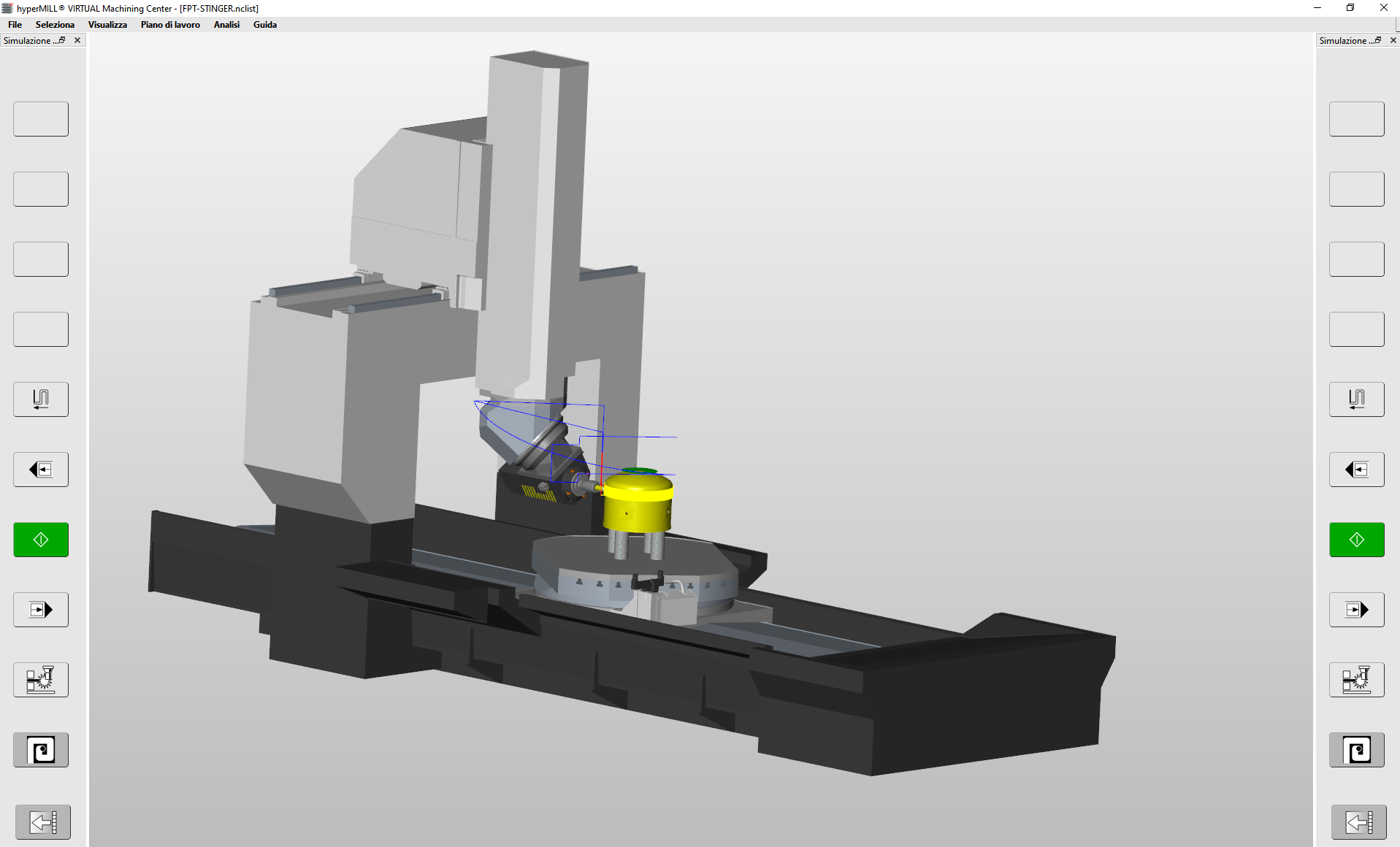Click spiral toolpath icon in right Simulazione panel

pyautogui.click(x=1357, y=750)
